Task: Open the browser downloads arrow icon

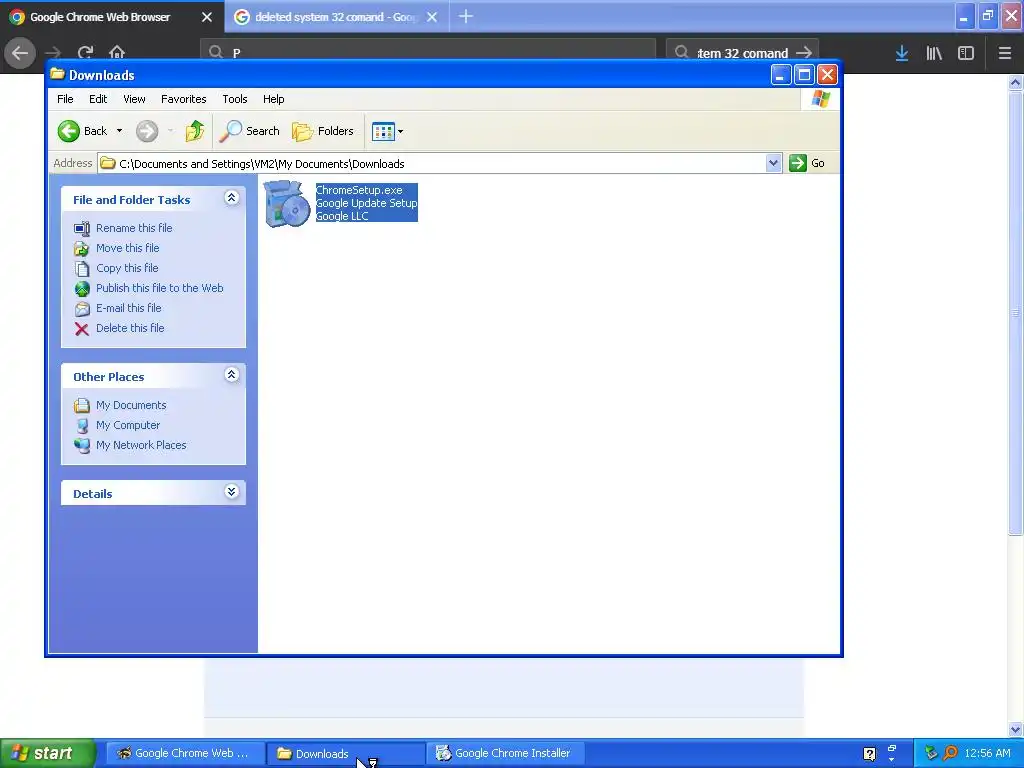Action: [x=902, y=53]
